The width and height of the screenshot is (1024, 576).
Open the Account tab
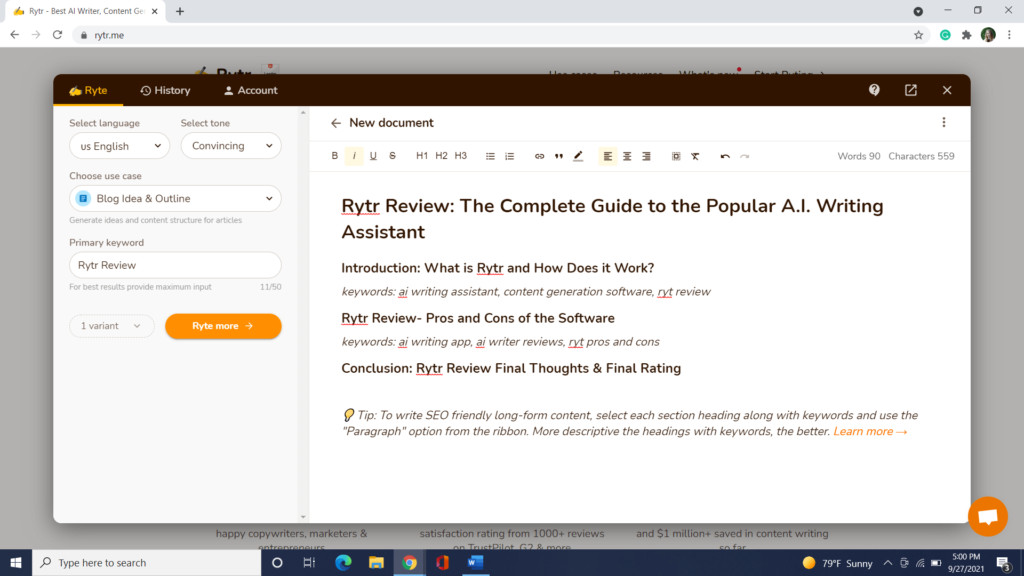coord(250,90)
